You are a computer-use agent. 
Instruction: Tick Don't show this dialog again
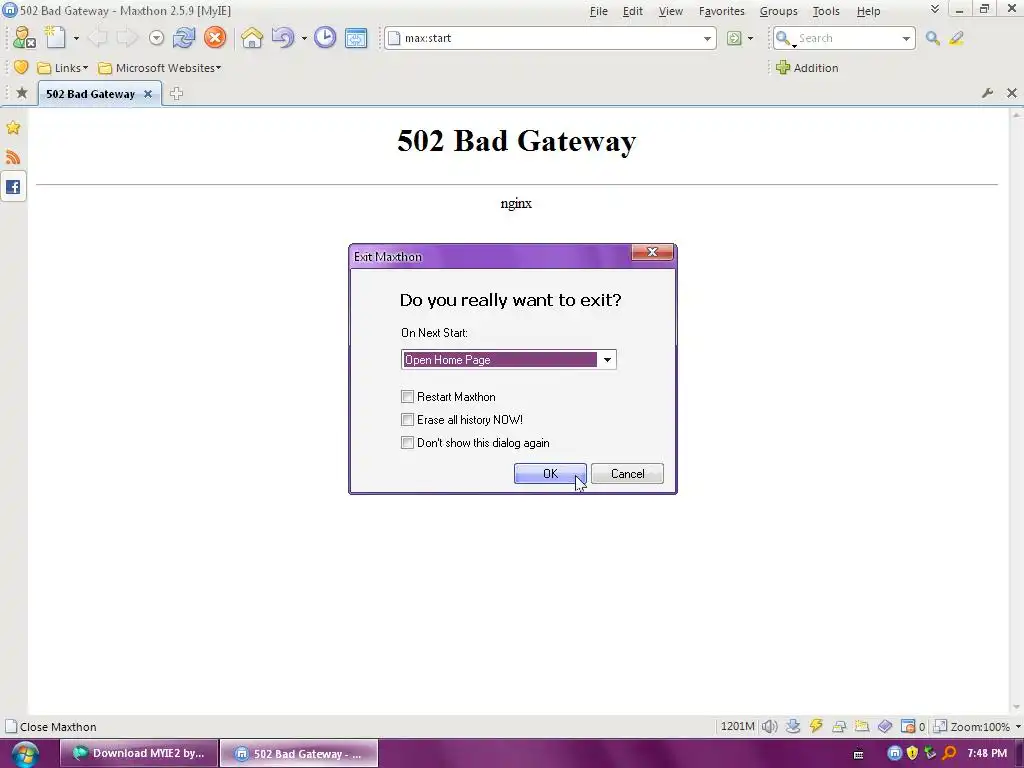[x=408, y=443]
